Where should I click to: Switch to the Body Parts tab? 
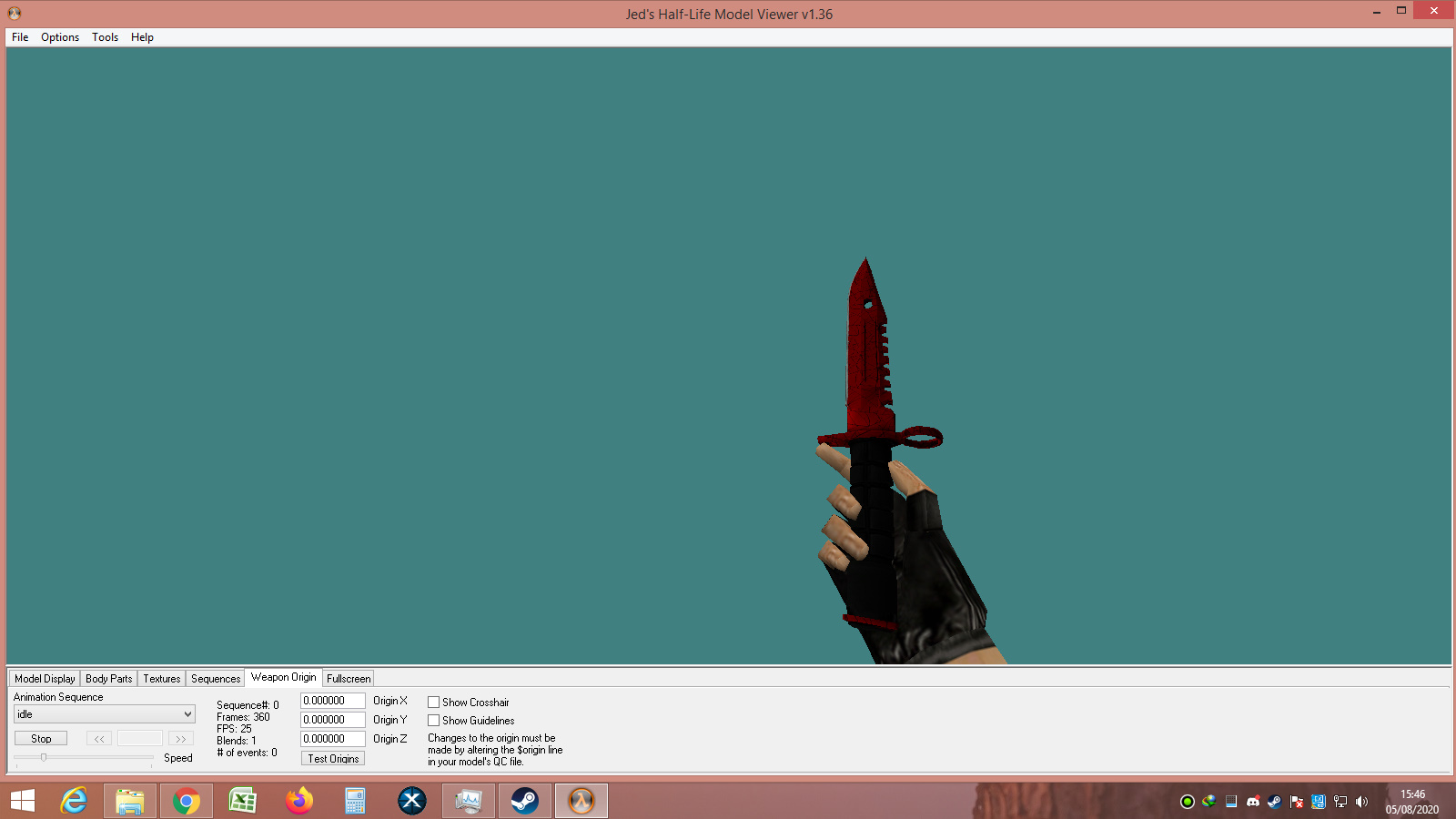click(109, 679)
